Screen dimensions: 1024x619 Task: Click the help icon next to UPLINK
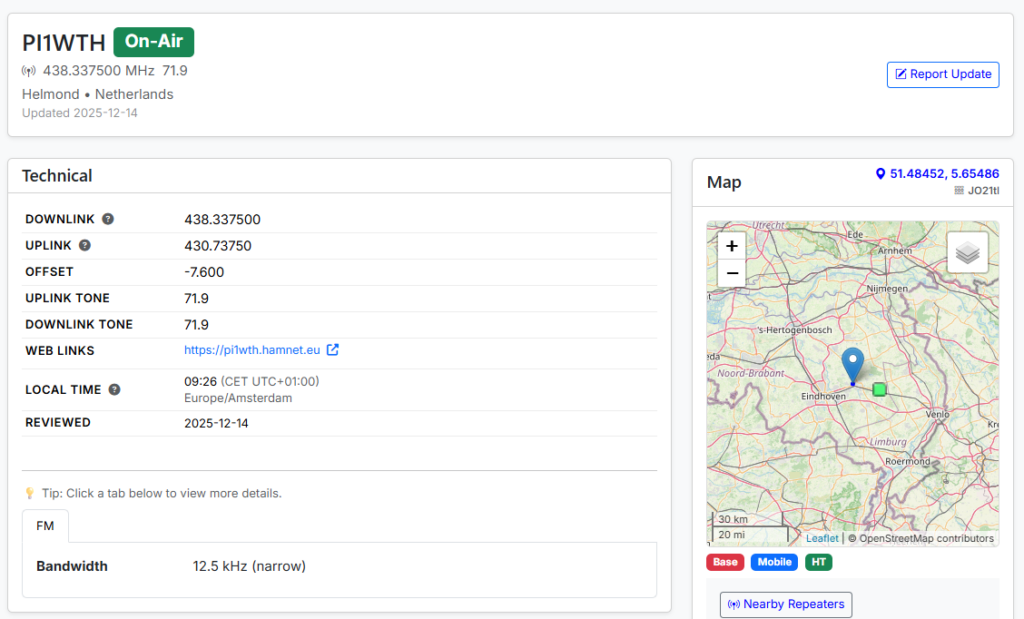tap(85, 245)
